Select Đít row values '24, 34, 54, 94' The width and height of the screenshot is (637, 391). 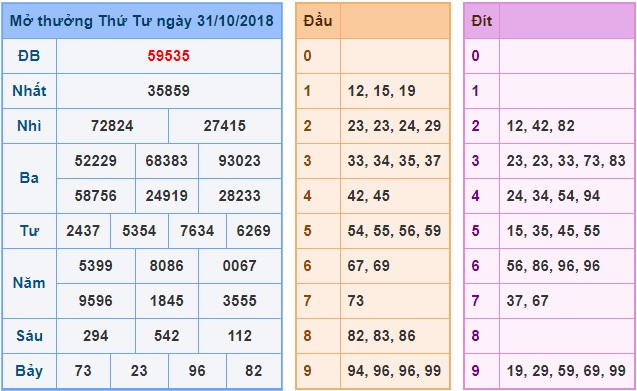[x=553, y=196]
